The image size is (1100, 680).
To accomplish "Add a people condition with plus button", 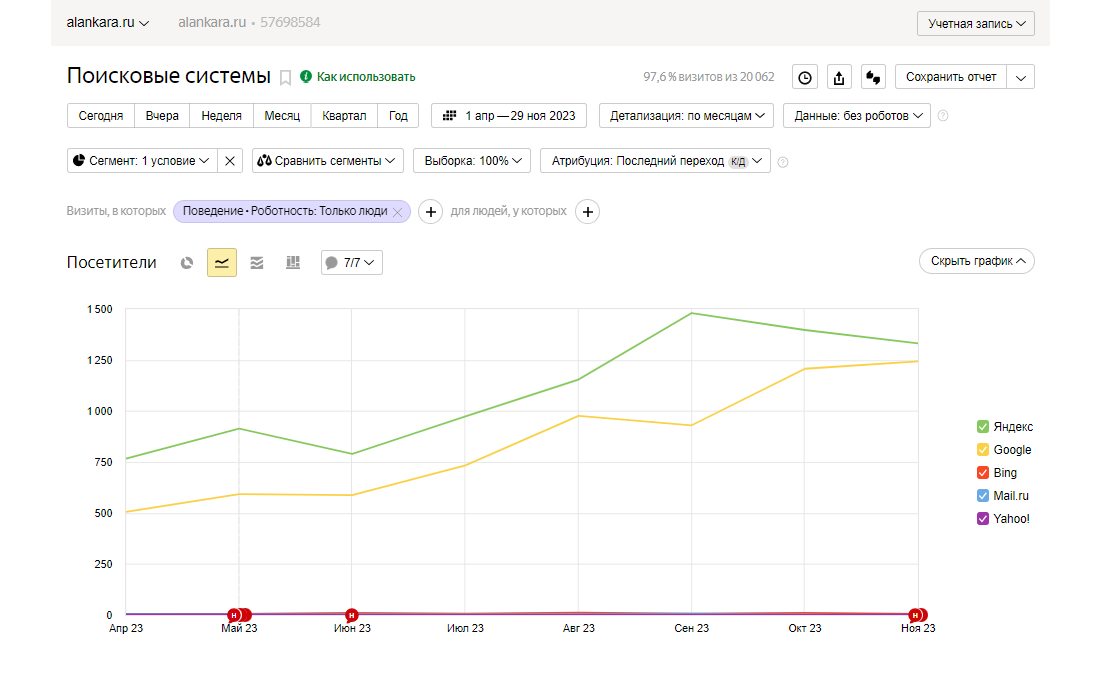I will pyautogui.click(x=588, y=211).
